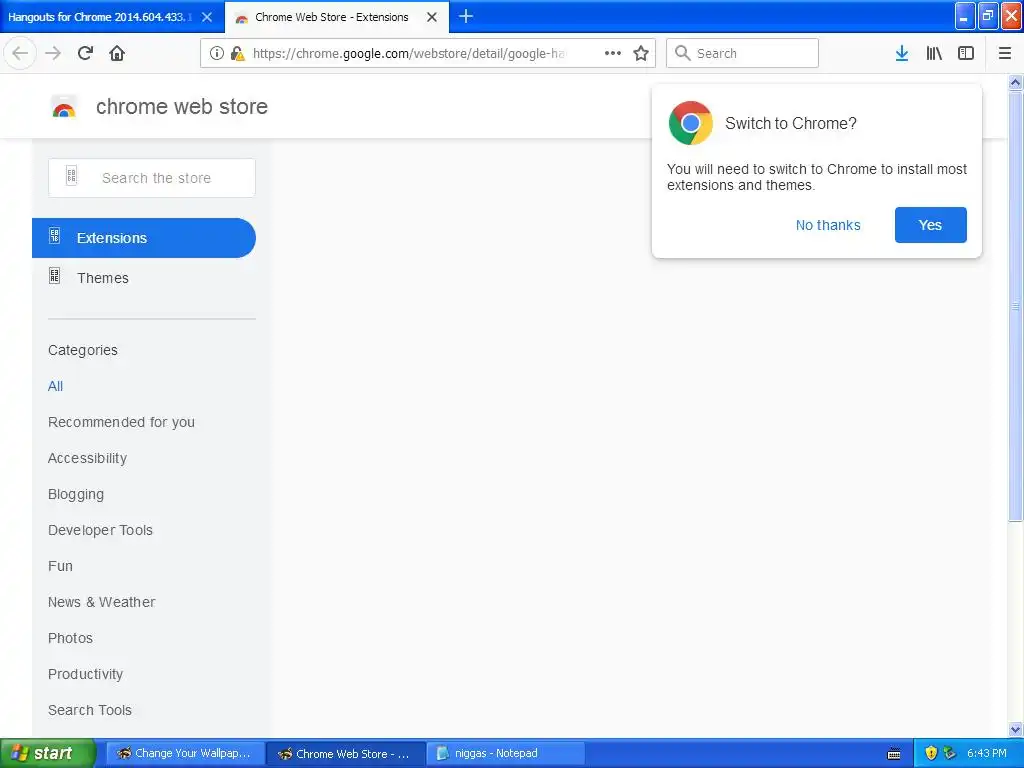This screenshot has width=1024, height=768.
Task: Open the Windows start menu
Action: 47,753
